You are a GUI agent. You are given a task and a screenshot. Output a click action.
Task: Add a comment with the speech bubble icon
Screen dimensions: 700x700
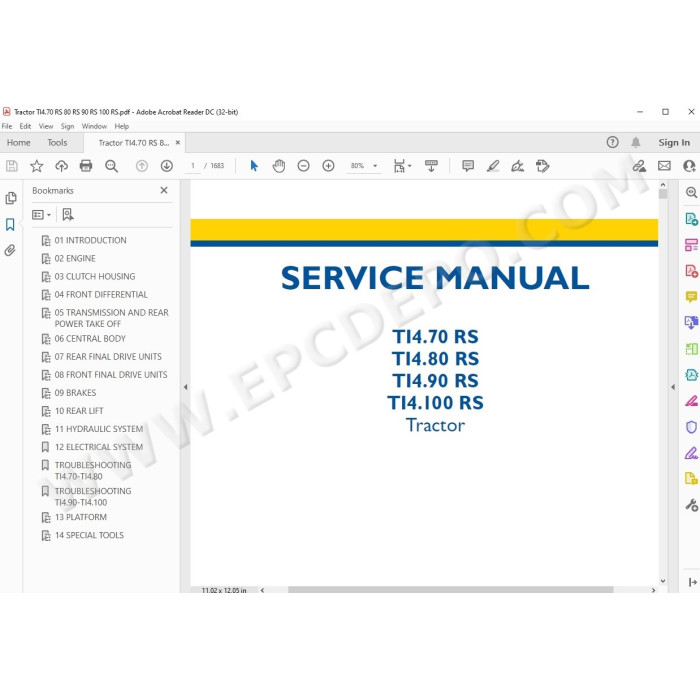(468, 166)
